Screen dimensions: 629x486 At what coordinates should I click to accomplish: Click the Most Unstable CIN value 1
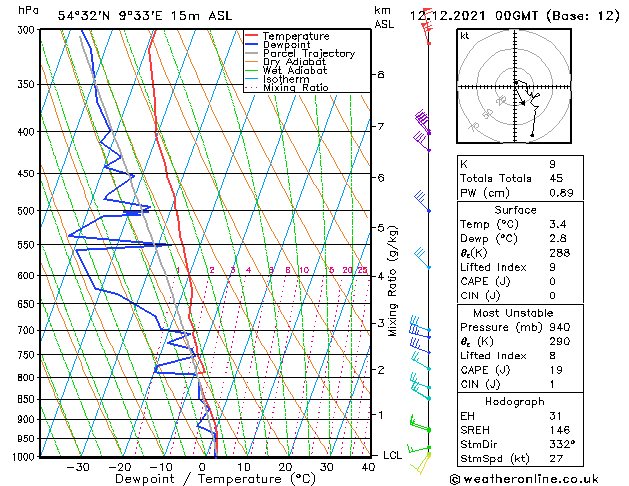click(x=552, y=384)
